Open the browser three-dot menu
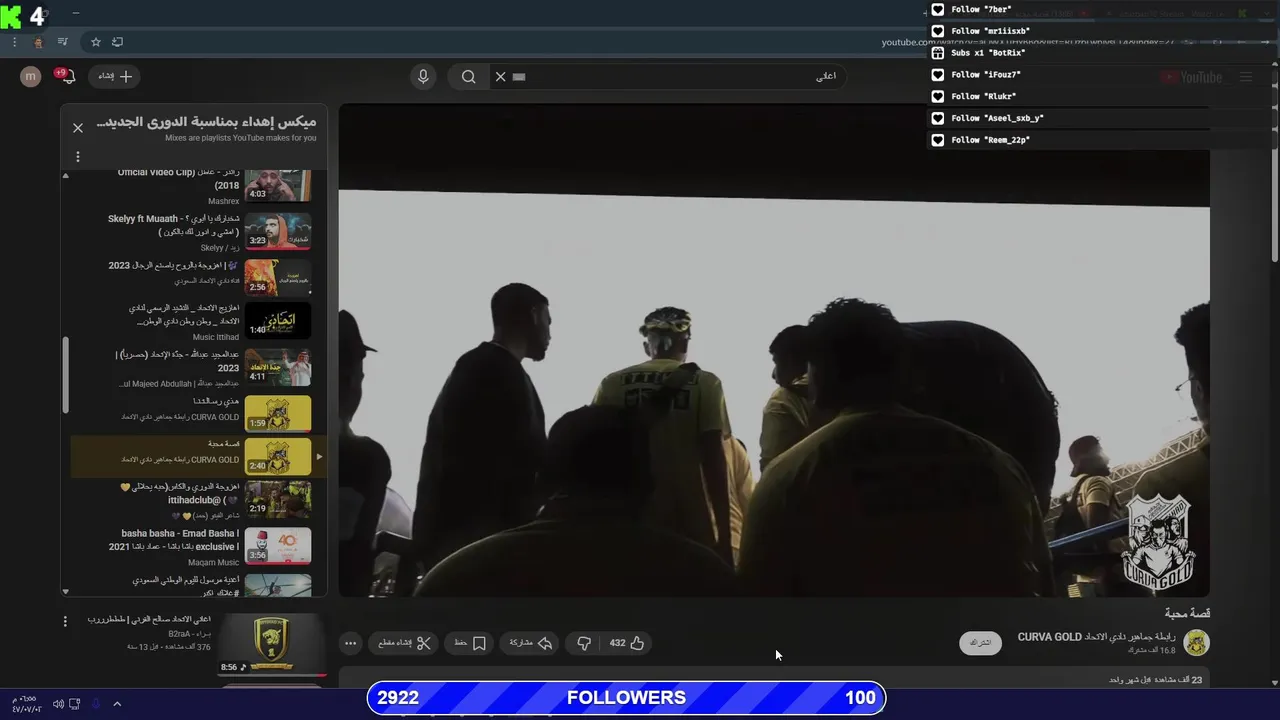The image size is (1280, 720). [x=14, y=42]
